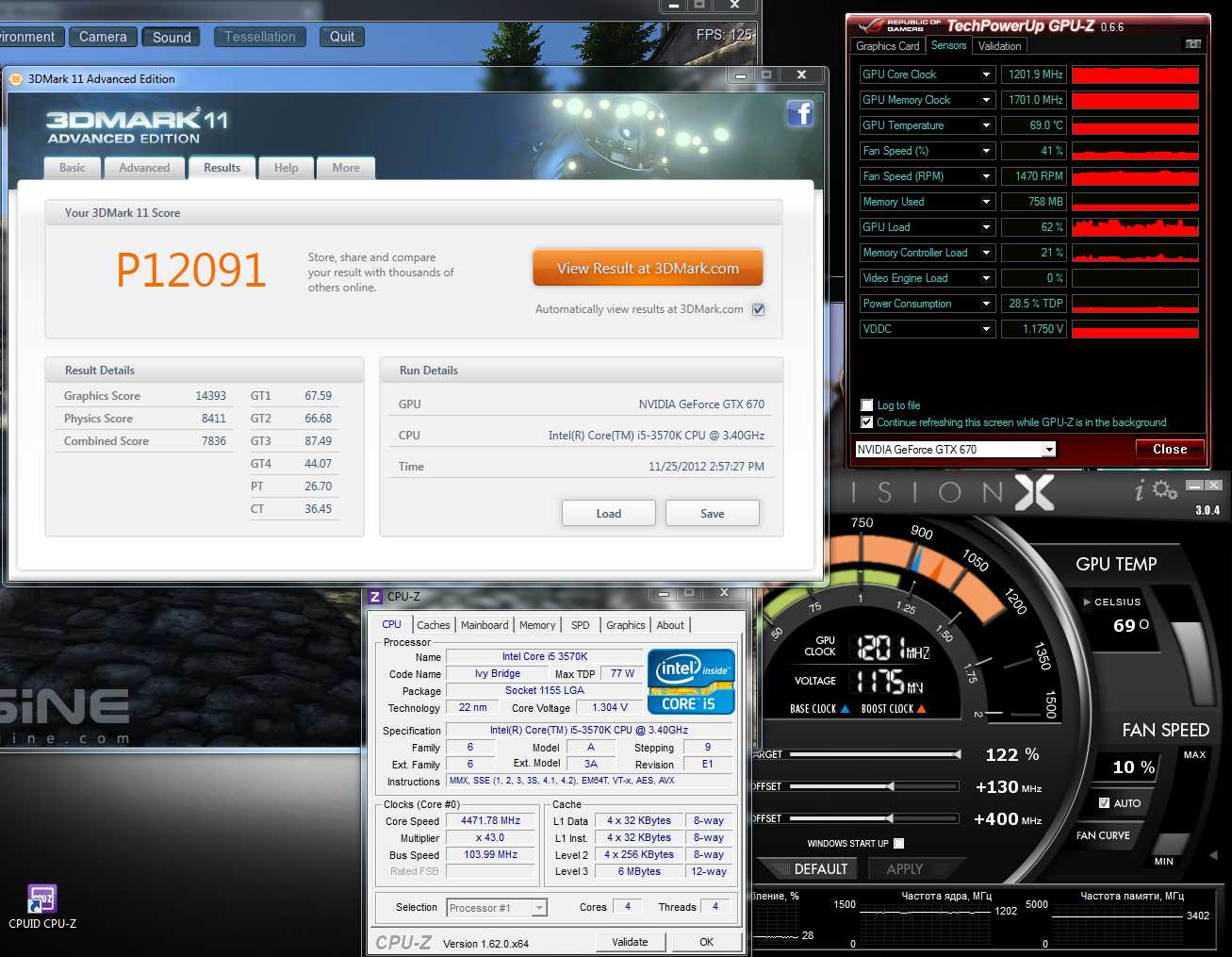Open the NVIDIA GeForce GTX 670 device dropdown
This screenshot has height=957, width=1232.
click(x=1049, y=450)
